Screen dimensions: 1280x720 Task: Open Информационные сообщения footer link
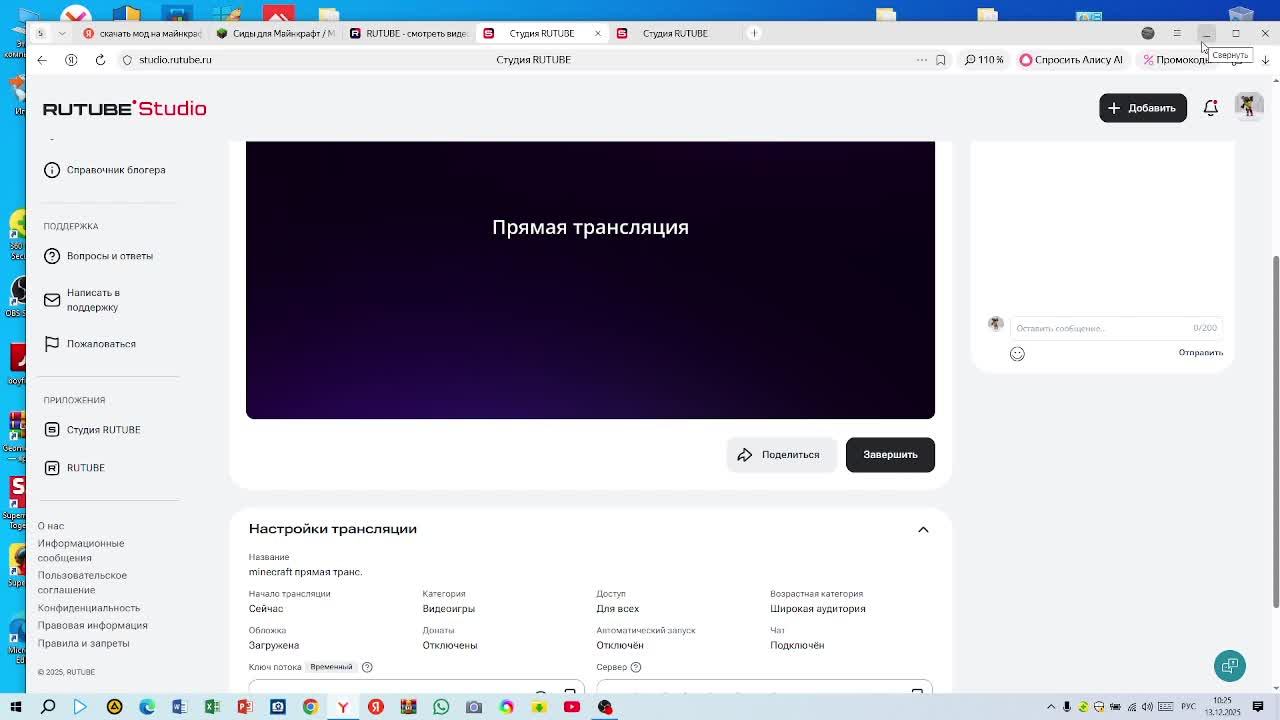pyautogui.click(x=81, y=551)
